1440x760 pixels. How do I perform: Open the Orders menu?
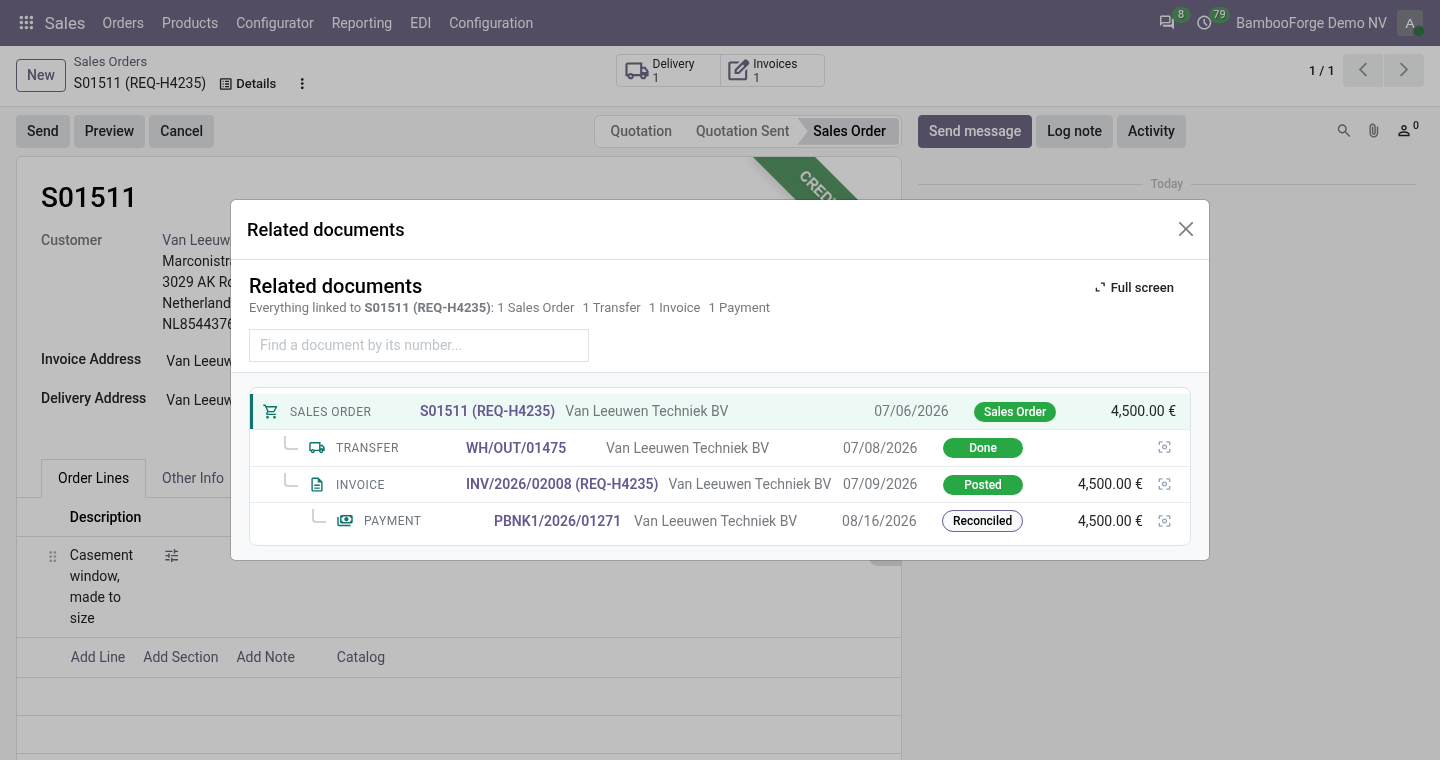coord(123,23)
